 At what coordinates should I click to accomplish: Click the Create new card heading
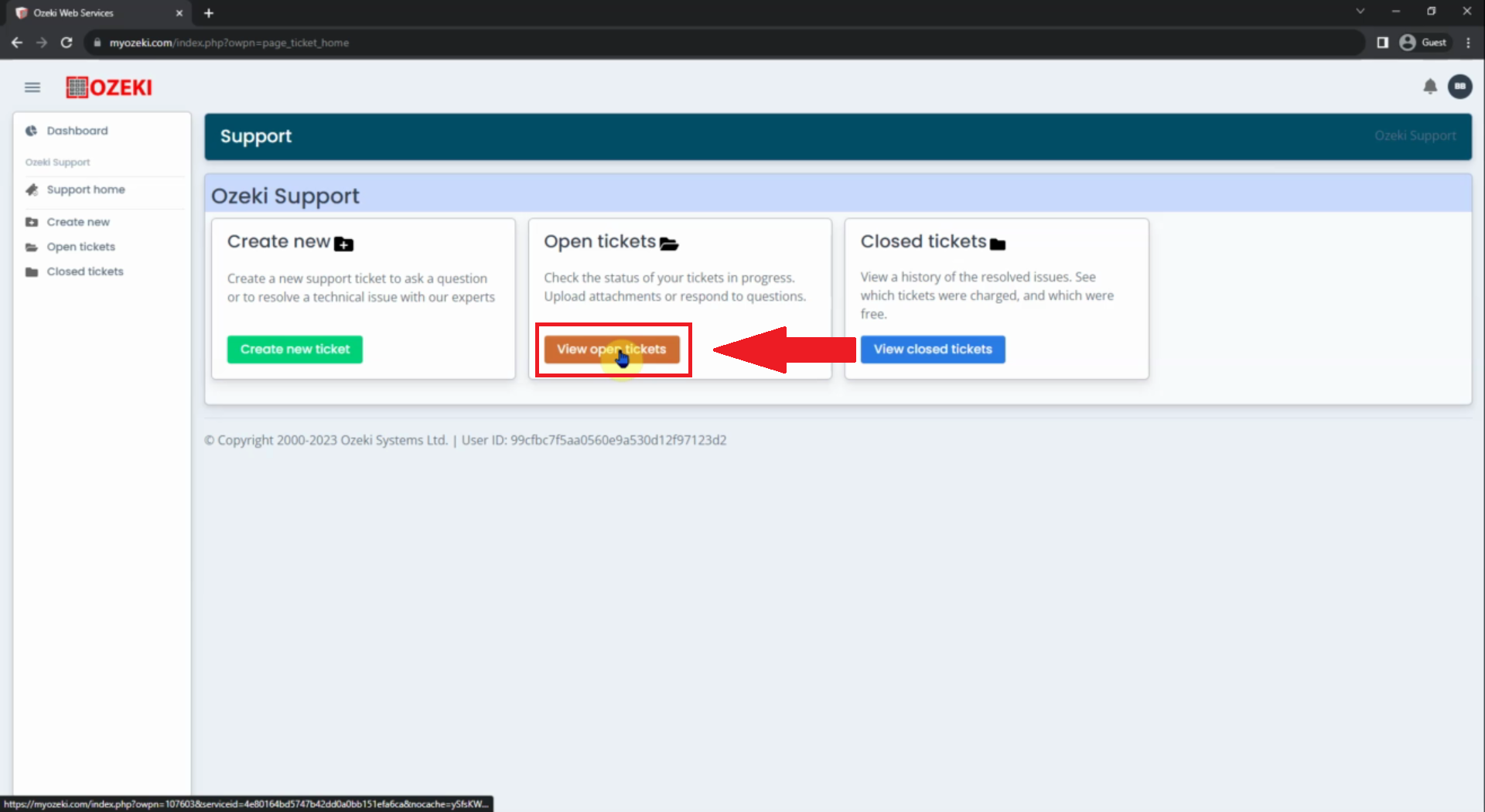(x=278, y=241)
